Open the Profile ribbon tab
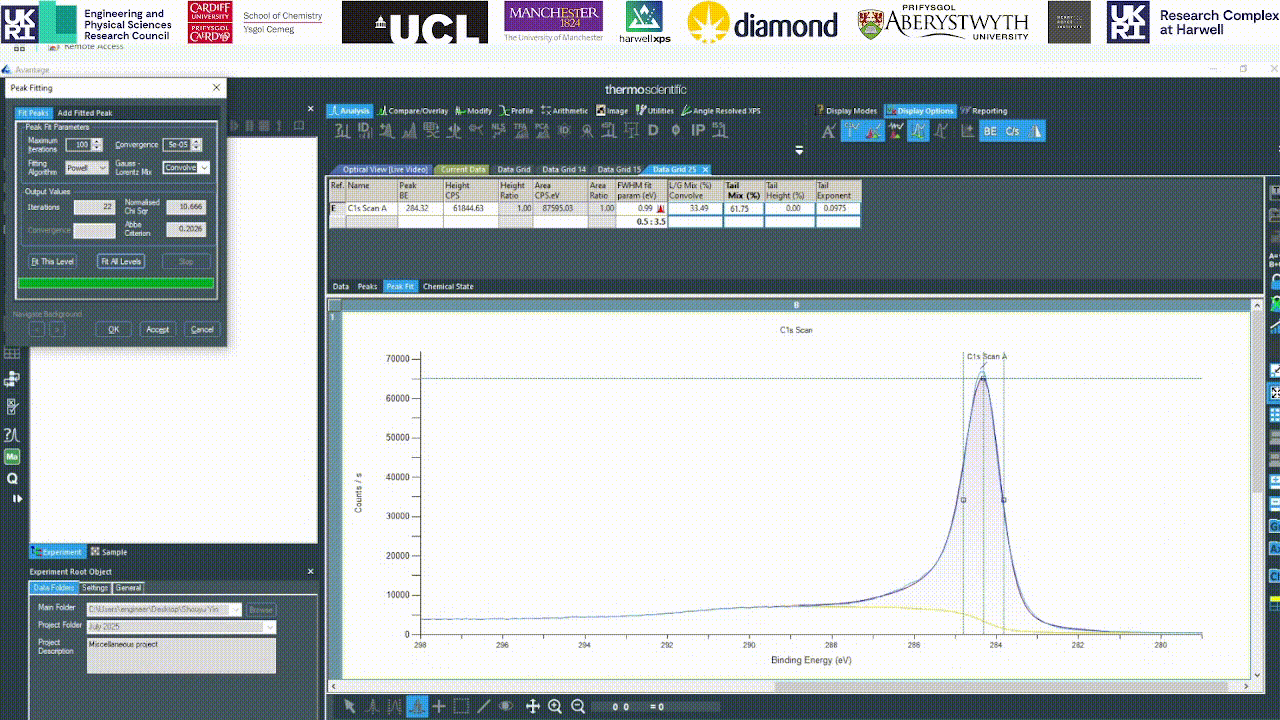The image size is (1280, 720). click(x=517, y=111)
